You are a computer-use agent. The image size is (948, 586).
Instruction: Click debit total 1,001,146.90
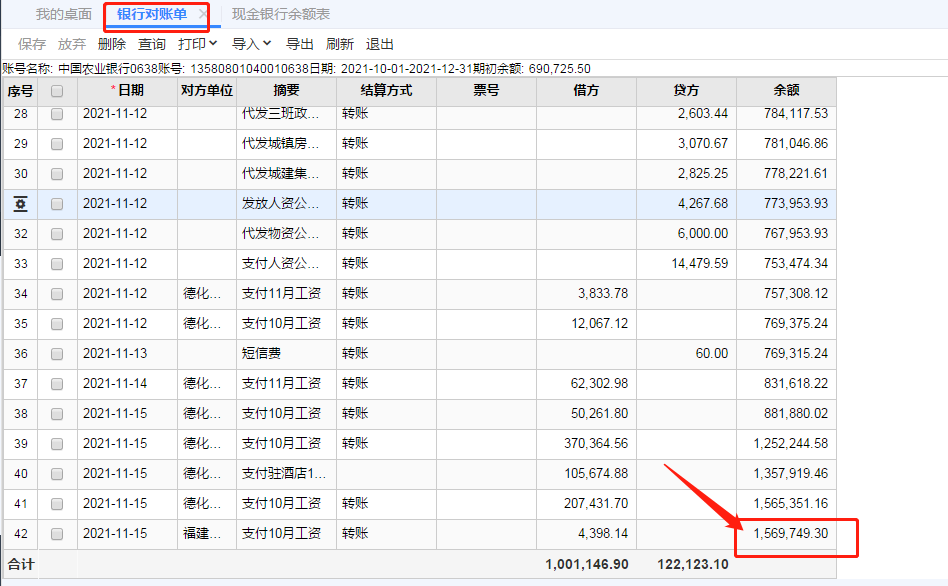587,564
